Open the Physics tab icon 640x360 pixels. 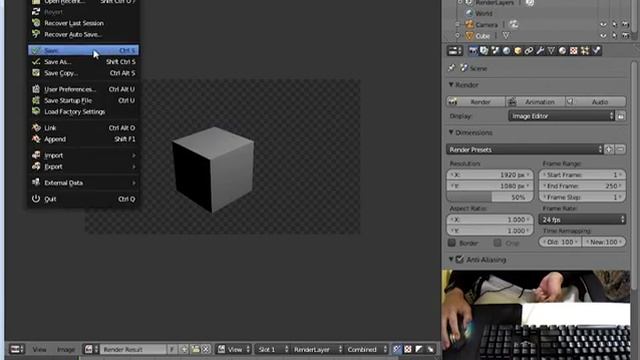[x=596, y=51]
